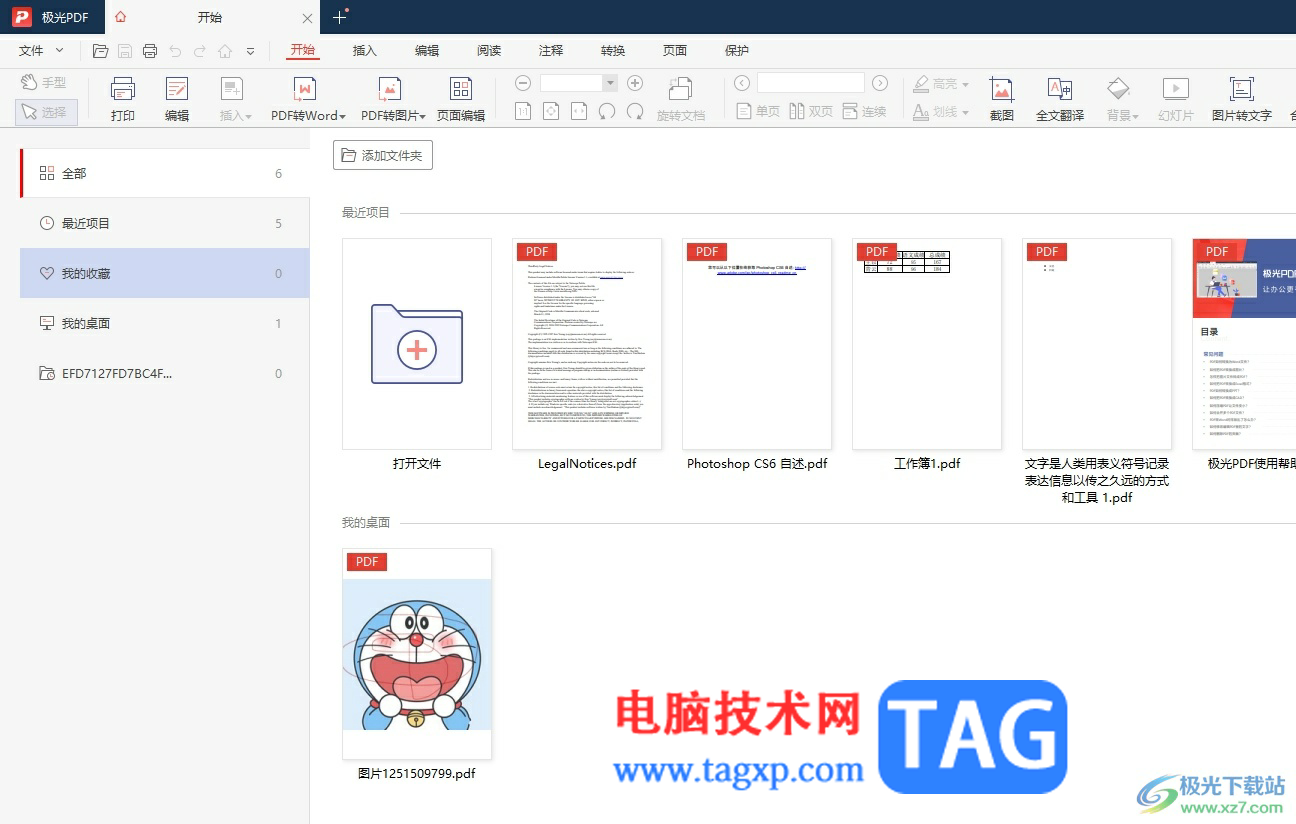
Task: Start PDF转Word conversion tool
Action: pos(307,99)
